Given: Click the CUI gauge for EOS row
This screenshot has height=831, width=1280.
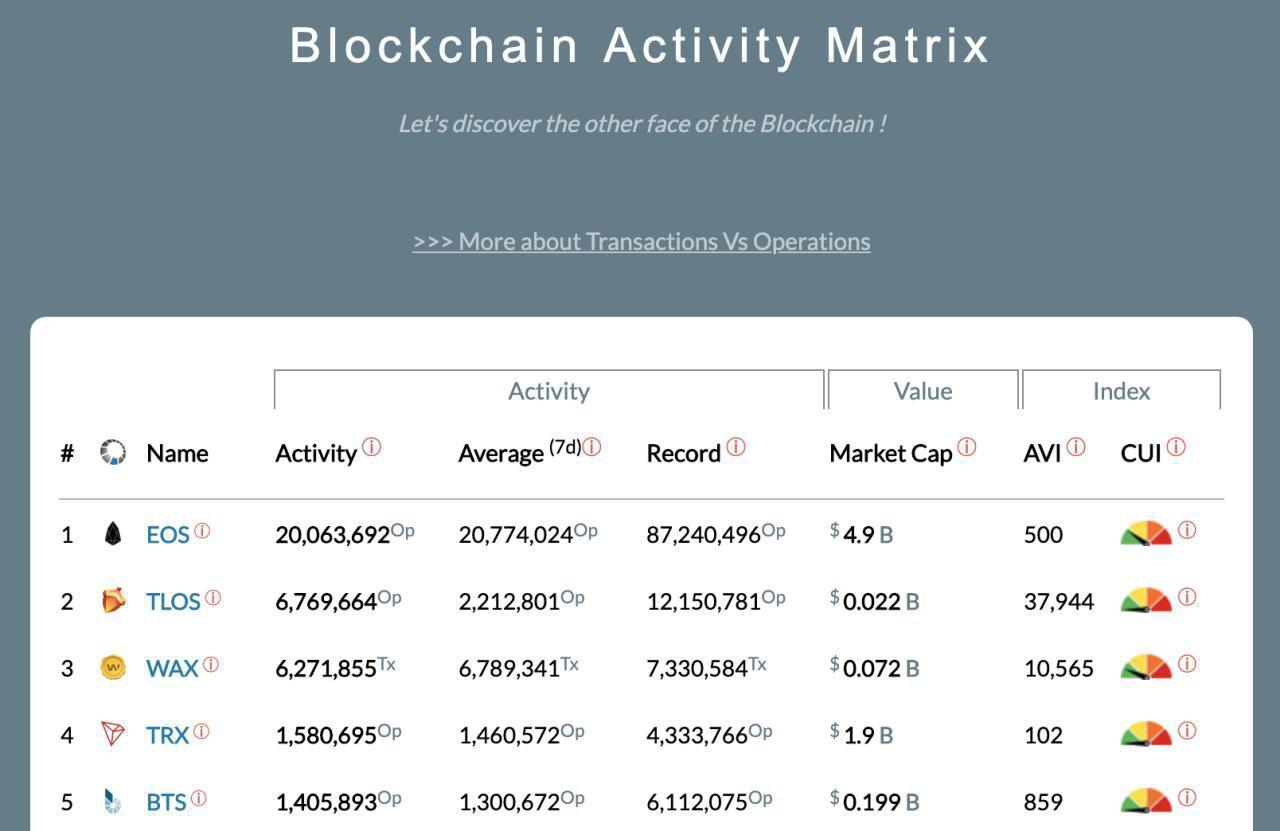Looking at the screenshot, I should tap(1146, 533).
